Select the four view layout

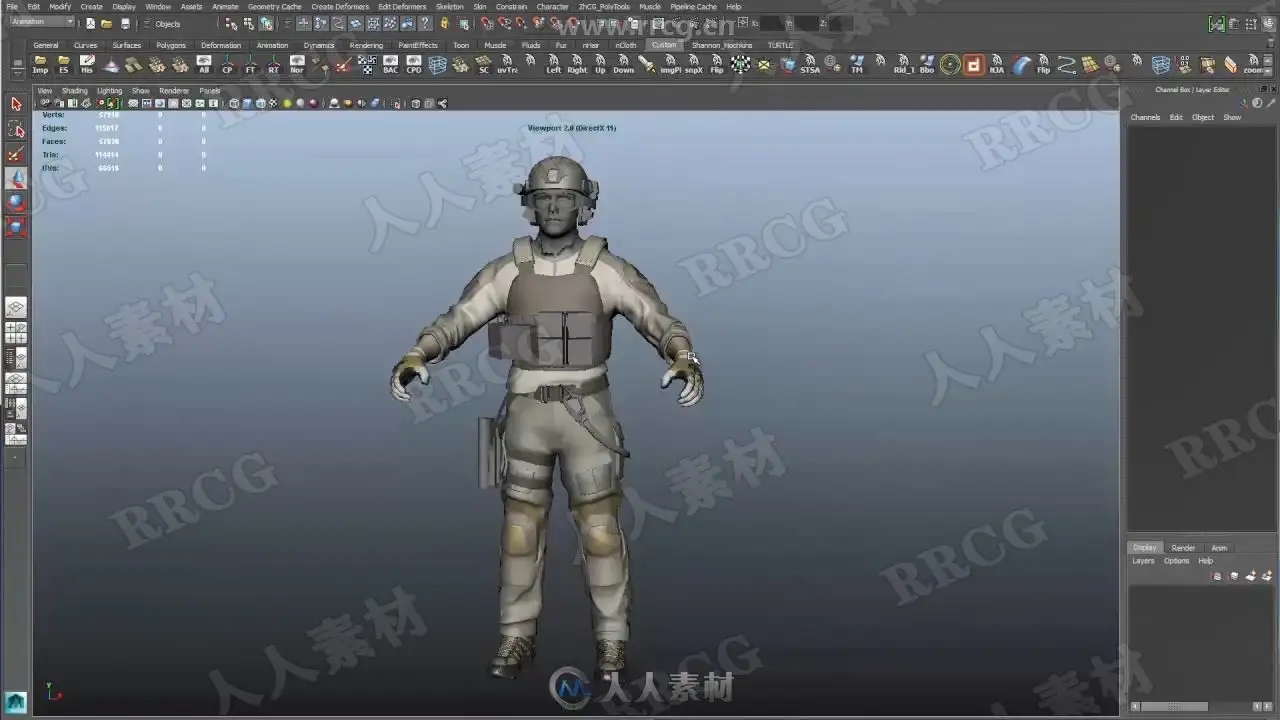(x=16, y=333)
